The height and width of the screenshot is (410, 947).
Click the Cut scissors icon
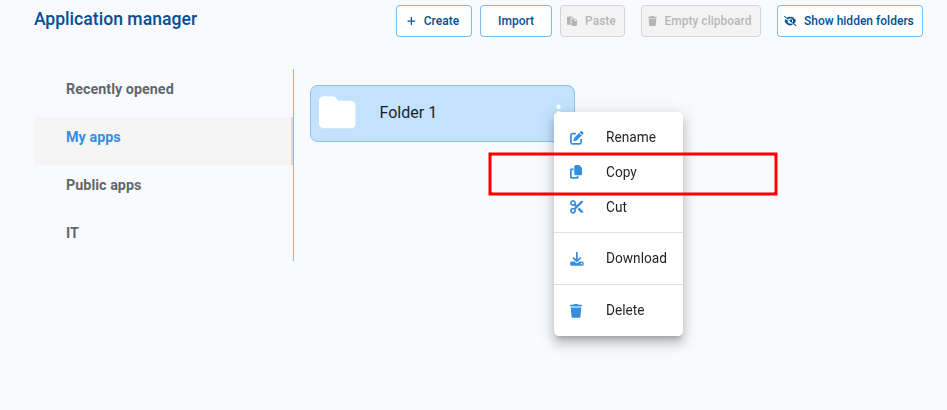(x=576, y=207)
